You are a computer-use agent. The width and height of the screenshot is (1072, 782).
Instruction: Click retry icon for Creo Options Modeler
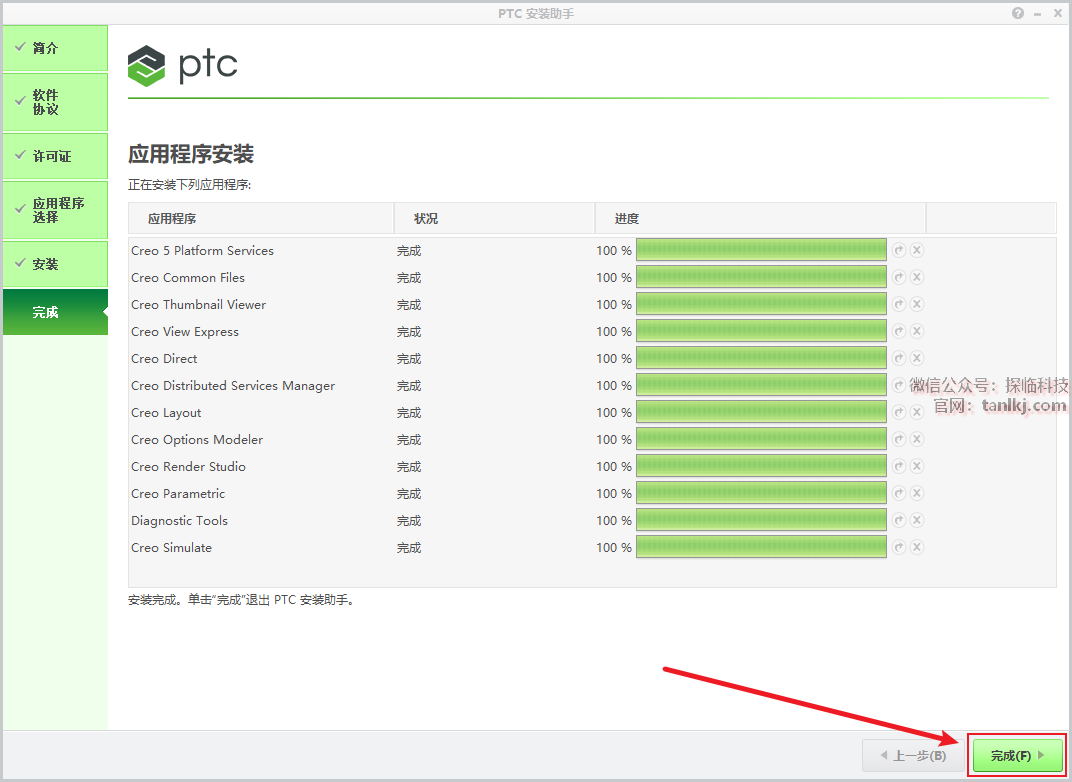point(899,439)
